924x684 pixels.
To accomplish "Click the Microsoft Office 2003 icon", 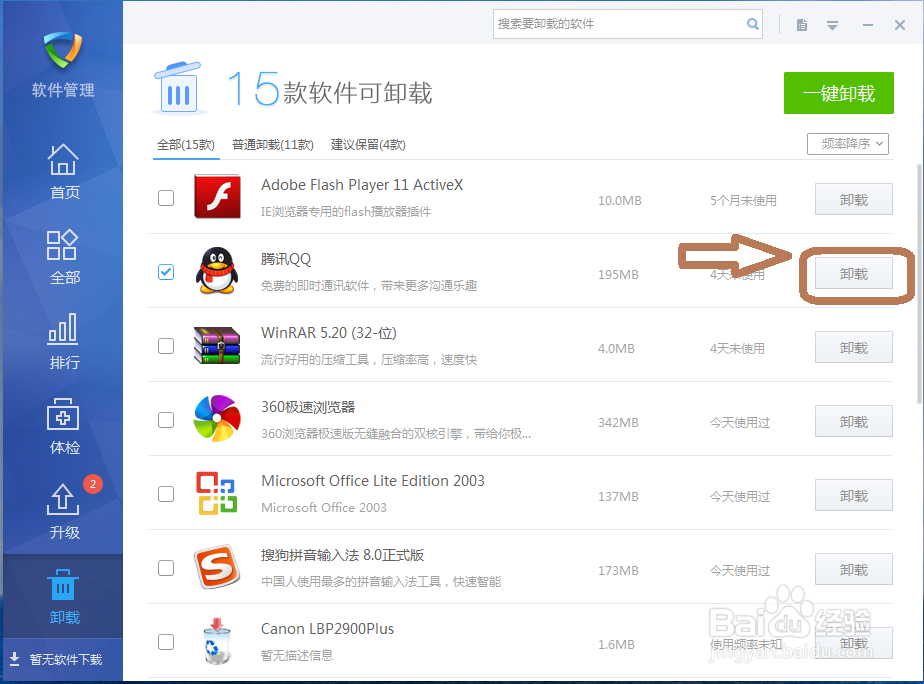I will [x=217, y=493].
